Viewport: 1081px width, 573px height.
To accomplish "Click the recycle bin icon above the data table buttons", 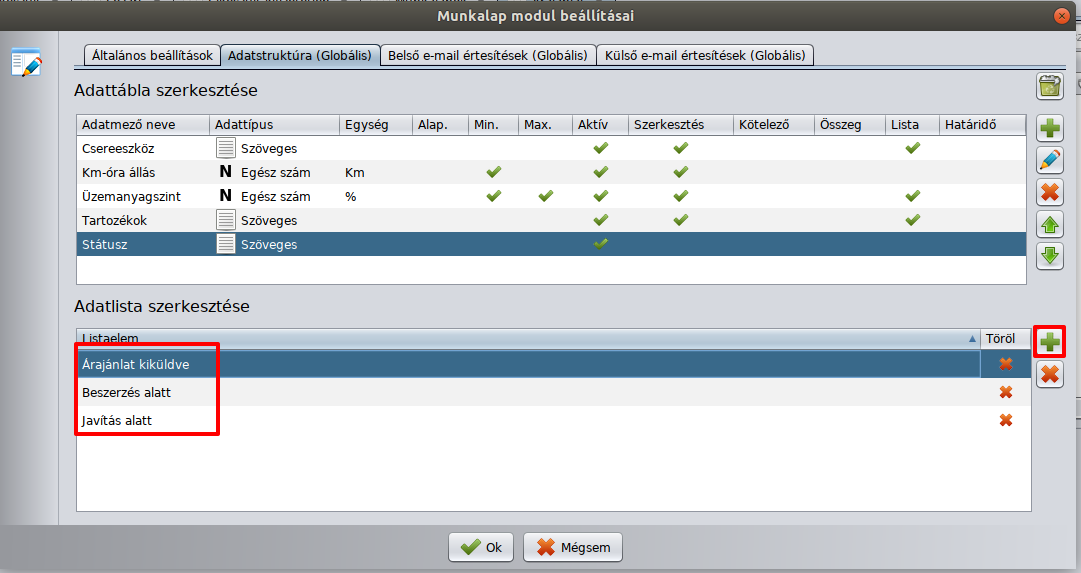I will pos(1049,87).
